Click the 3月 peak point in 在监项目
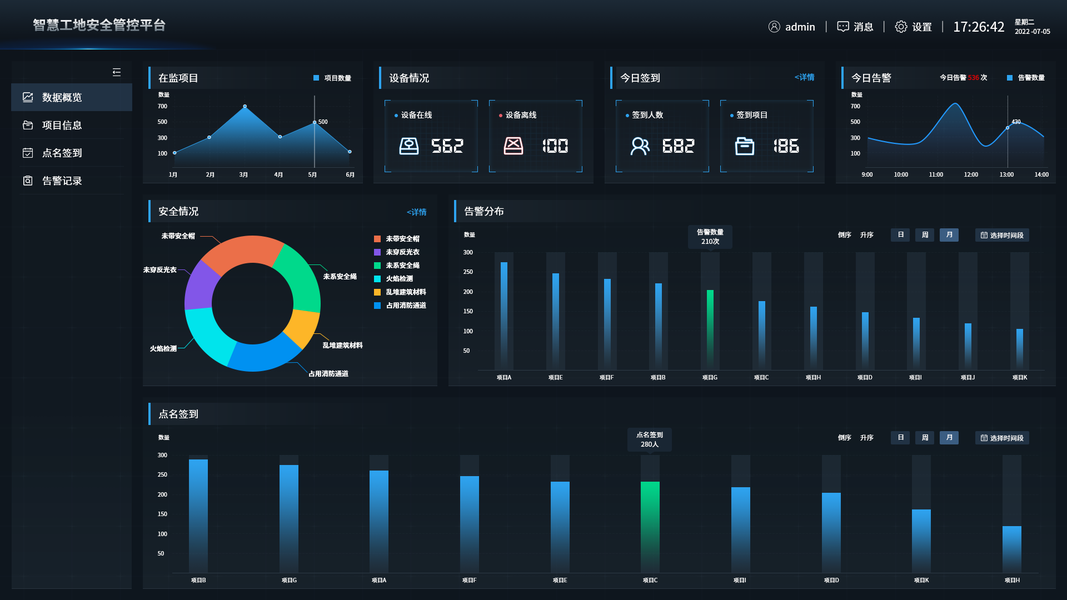 (x=245, y=107)
